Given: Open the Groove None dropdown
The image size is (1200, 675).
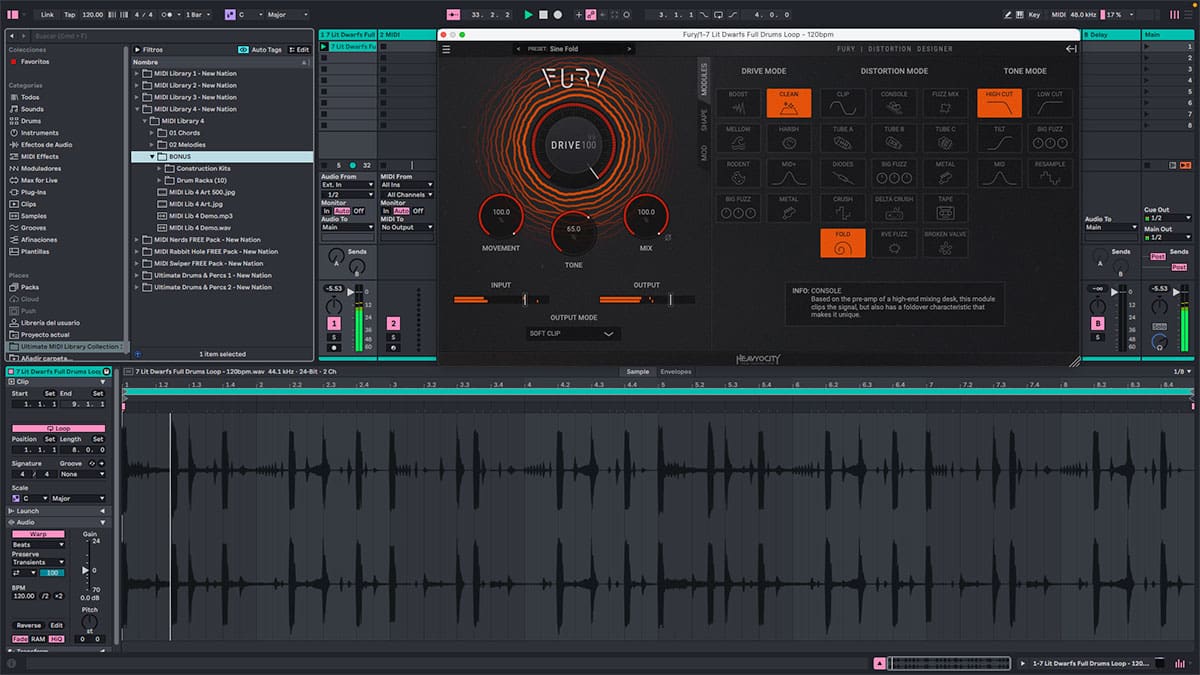Looking at the screenshot, I should pyautogui.click(x=82, y=474).
